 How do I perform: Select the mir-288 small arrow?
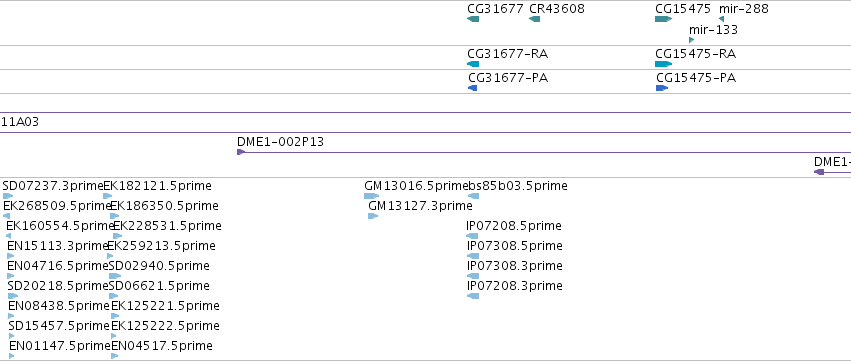721,20
